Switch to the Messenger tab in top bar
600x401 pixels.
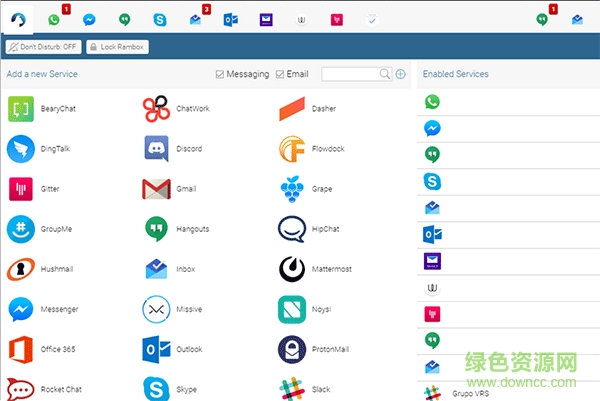click(x=89, y=20)
